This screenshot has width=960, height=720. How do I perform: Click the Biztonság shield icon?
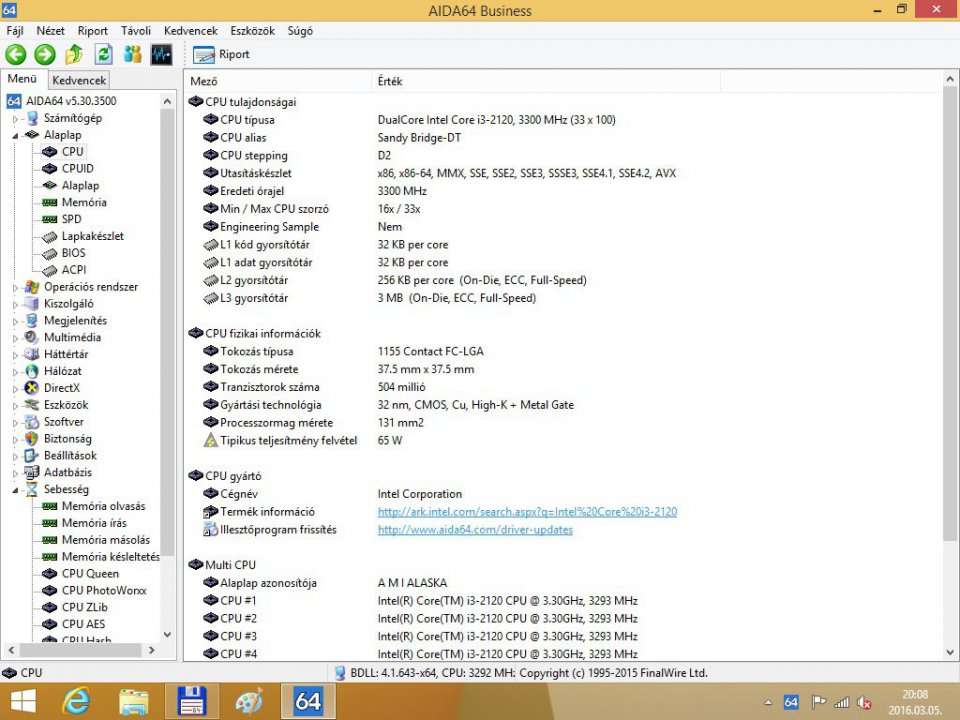pos(31,439)
